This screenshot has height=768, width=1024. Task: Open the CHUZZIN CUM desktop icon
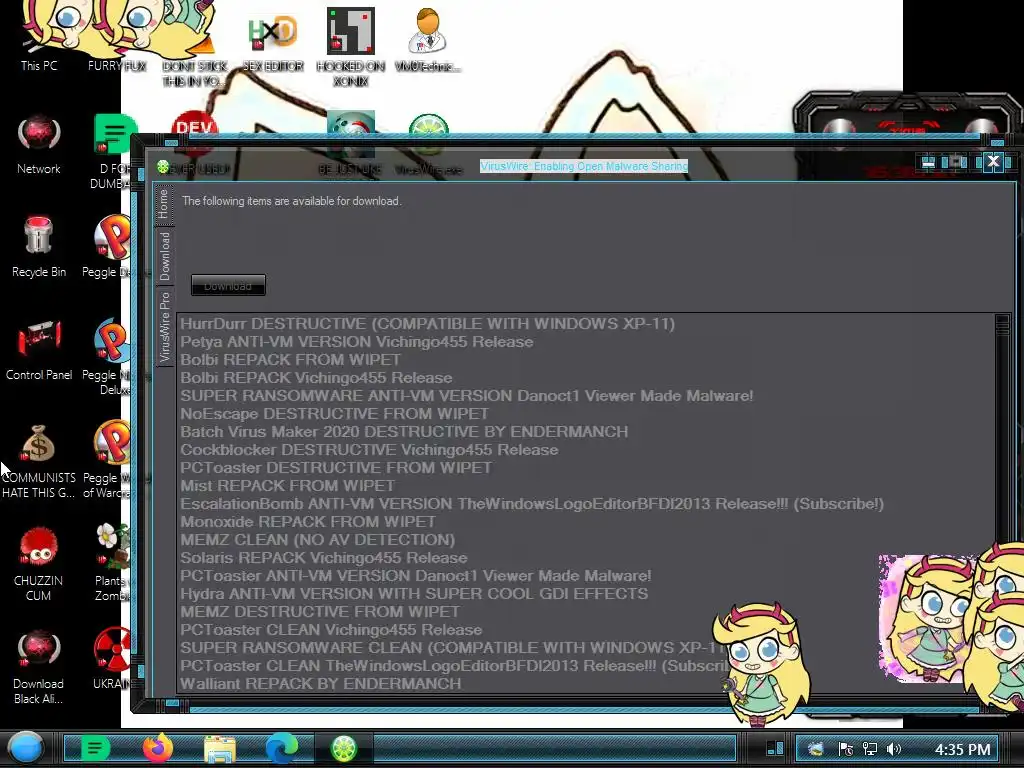click(39, 564)
